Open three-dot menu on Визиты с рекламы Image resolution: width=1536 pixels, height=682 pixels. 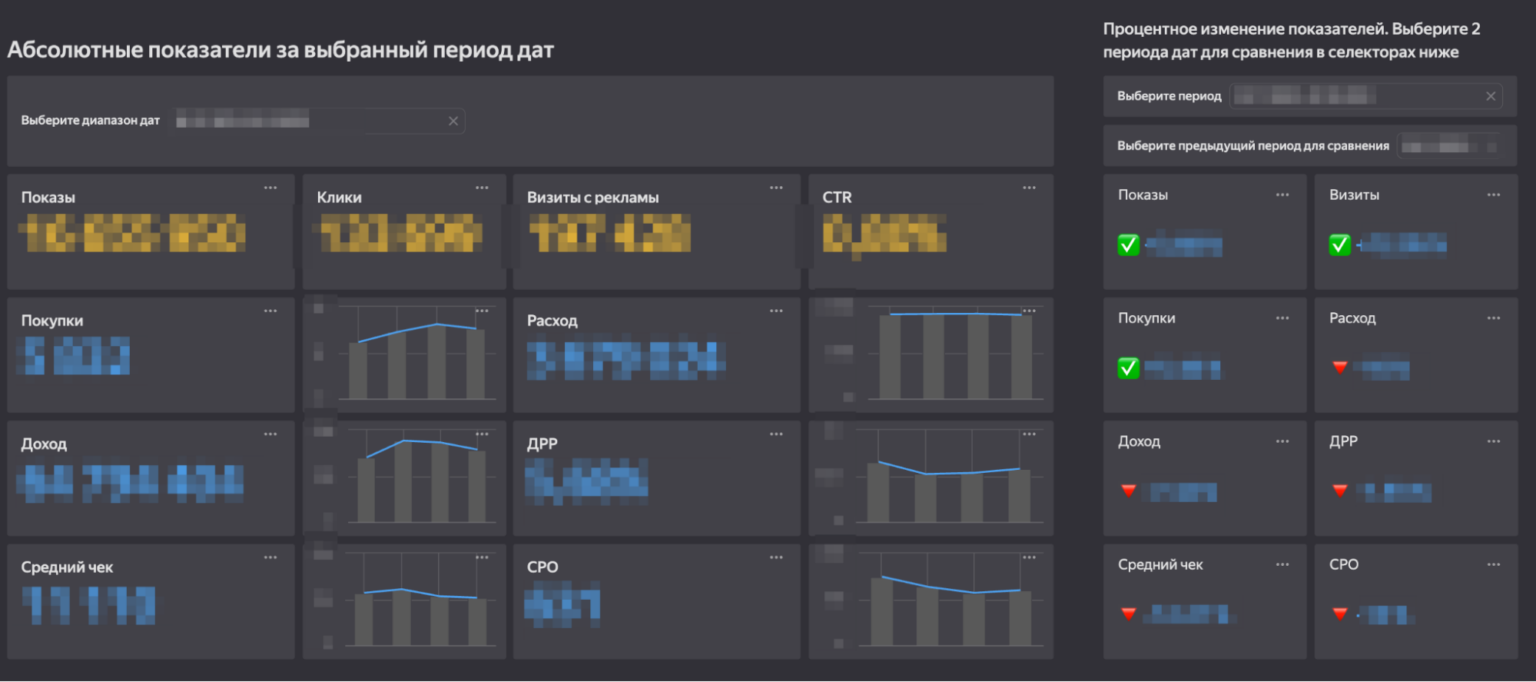tap(776, 188)
